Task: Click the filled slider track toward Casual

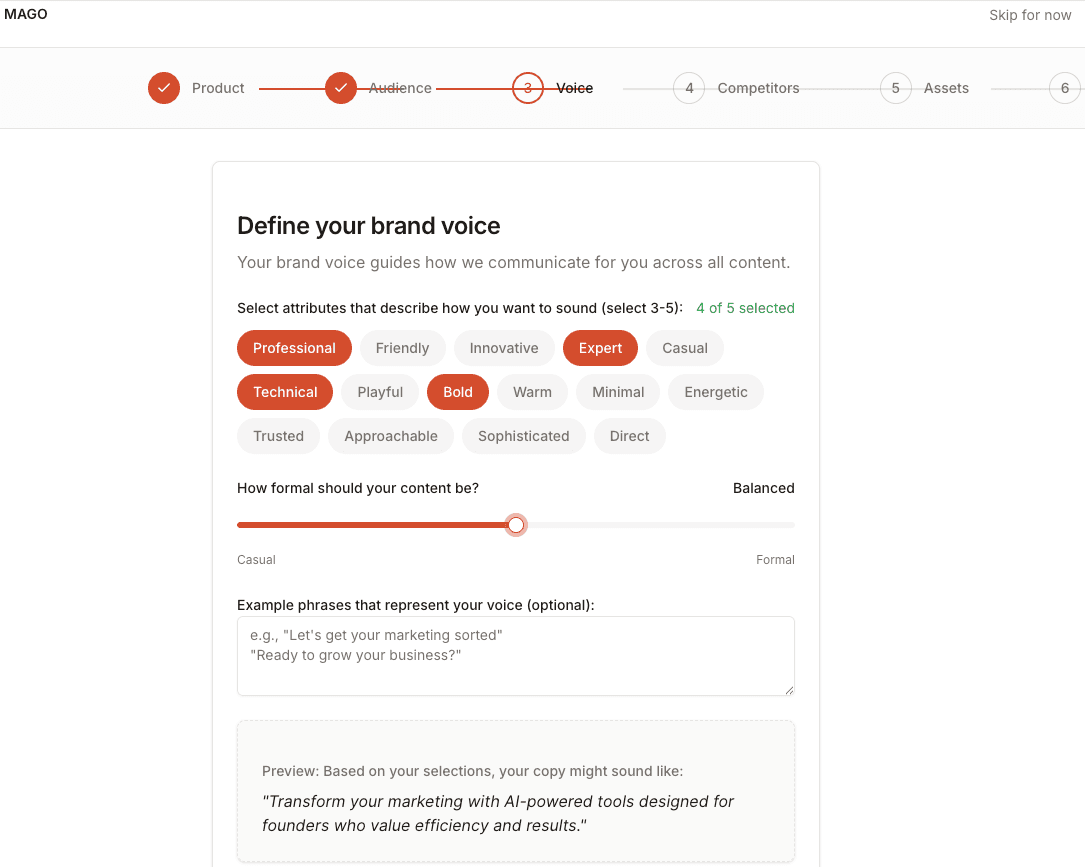Action: click(372, 525)
